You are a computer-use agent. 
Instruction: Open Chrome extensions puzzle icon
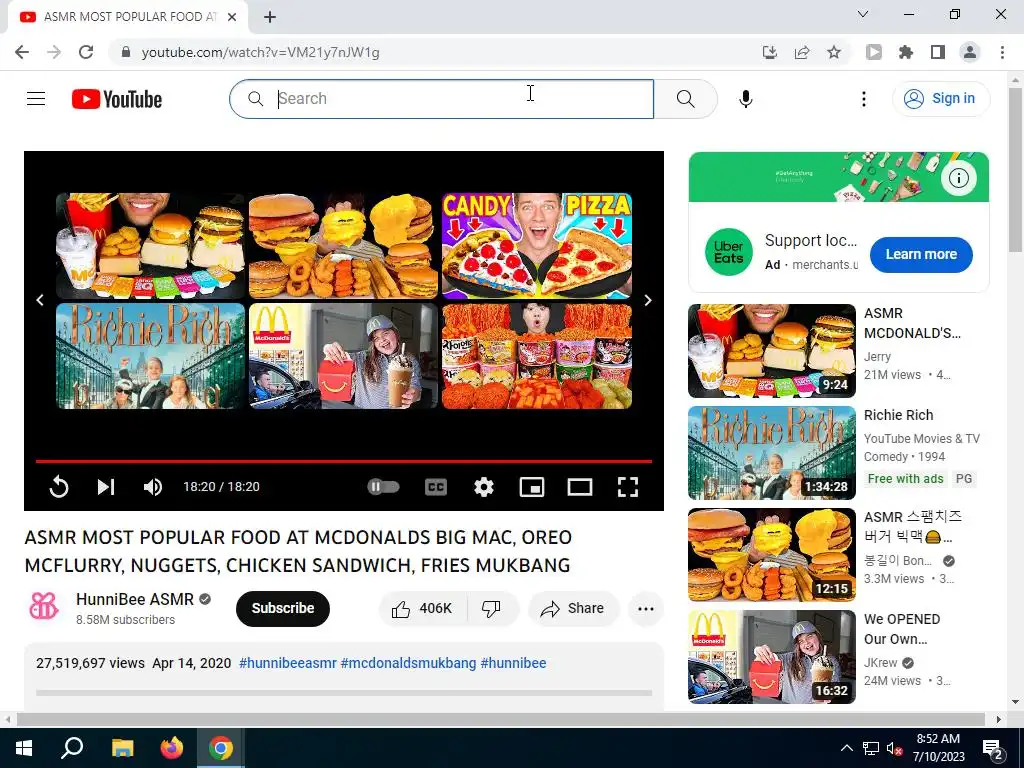click(906, 52)
